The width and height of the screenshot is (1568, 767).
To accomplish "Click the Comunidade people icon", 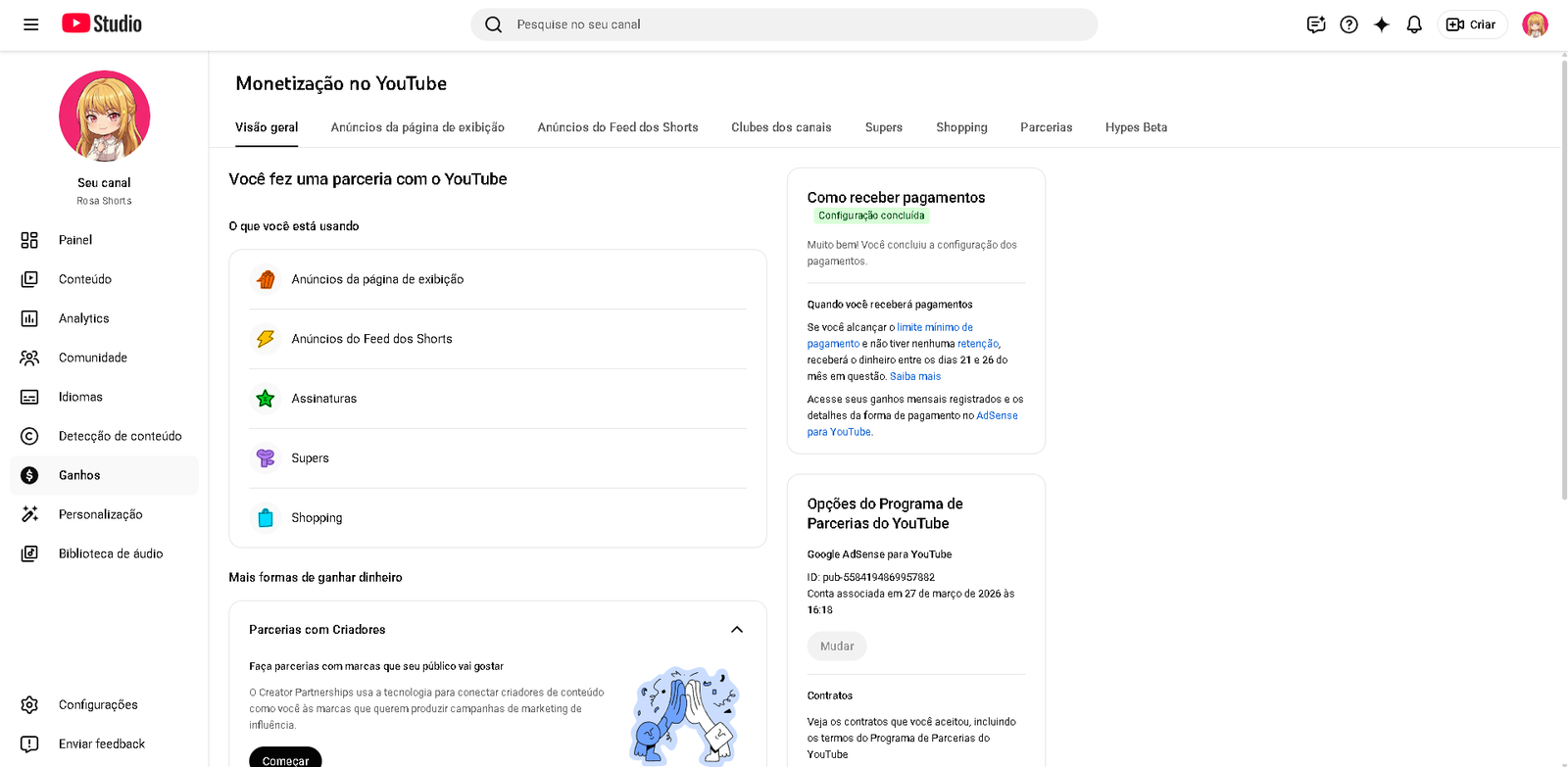I will click(x=29, y=358).
